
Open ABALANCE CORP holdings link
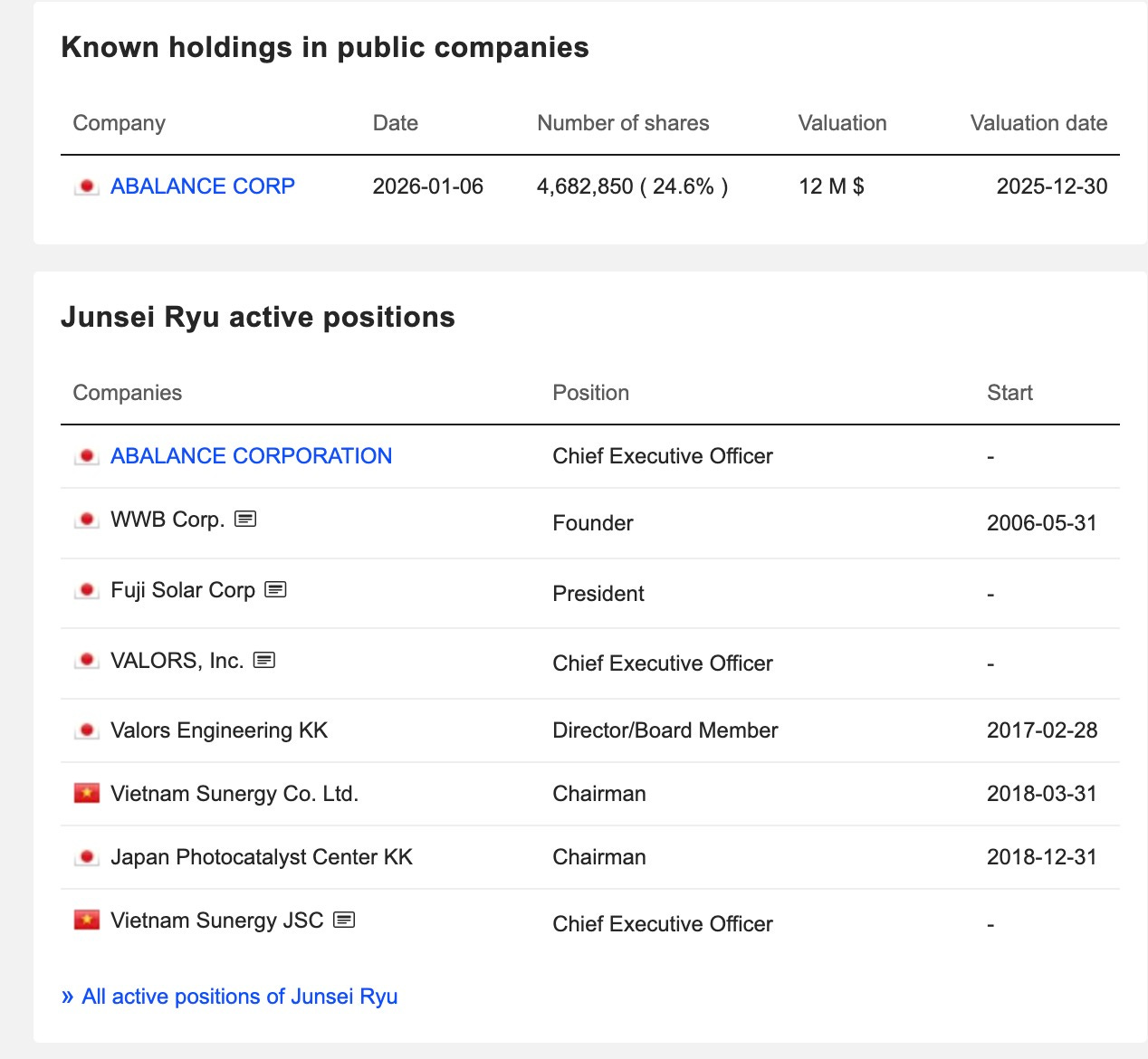click(x=203, y=186)
